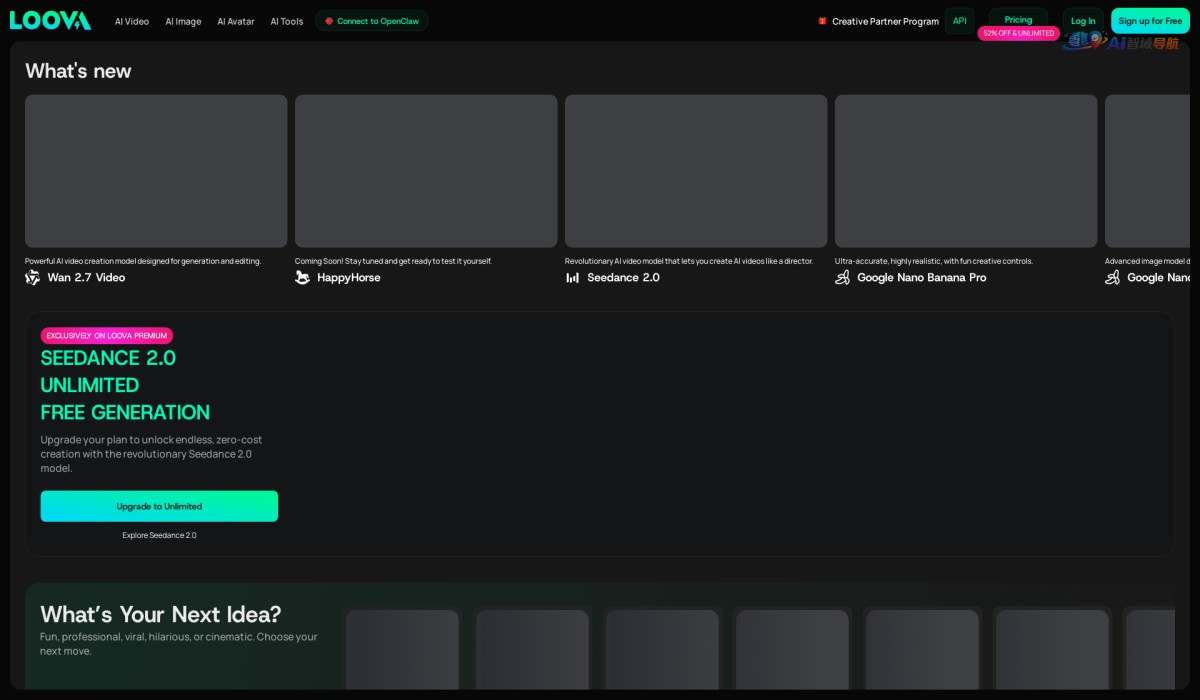Open the Wan 2.7 Video thumbnail card
Image resolution: width=1200 pixels, height=700 pixels.
tap(156, 171)
